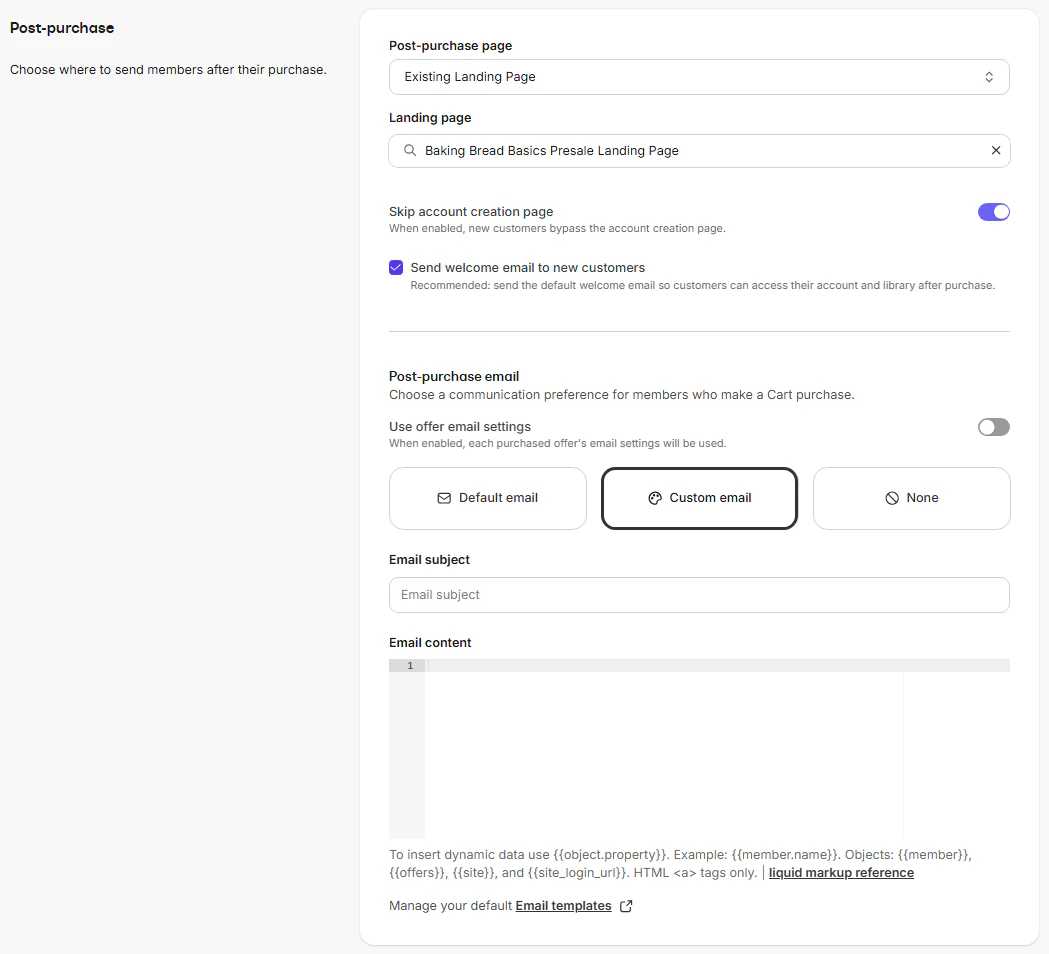1049x954 pixels.
Task: Select the Custom email card
Action: point(699,497)
